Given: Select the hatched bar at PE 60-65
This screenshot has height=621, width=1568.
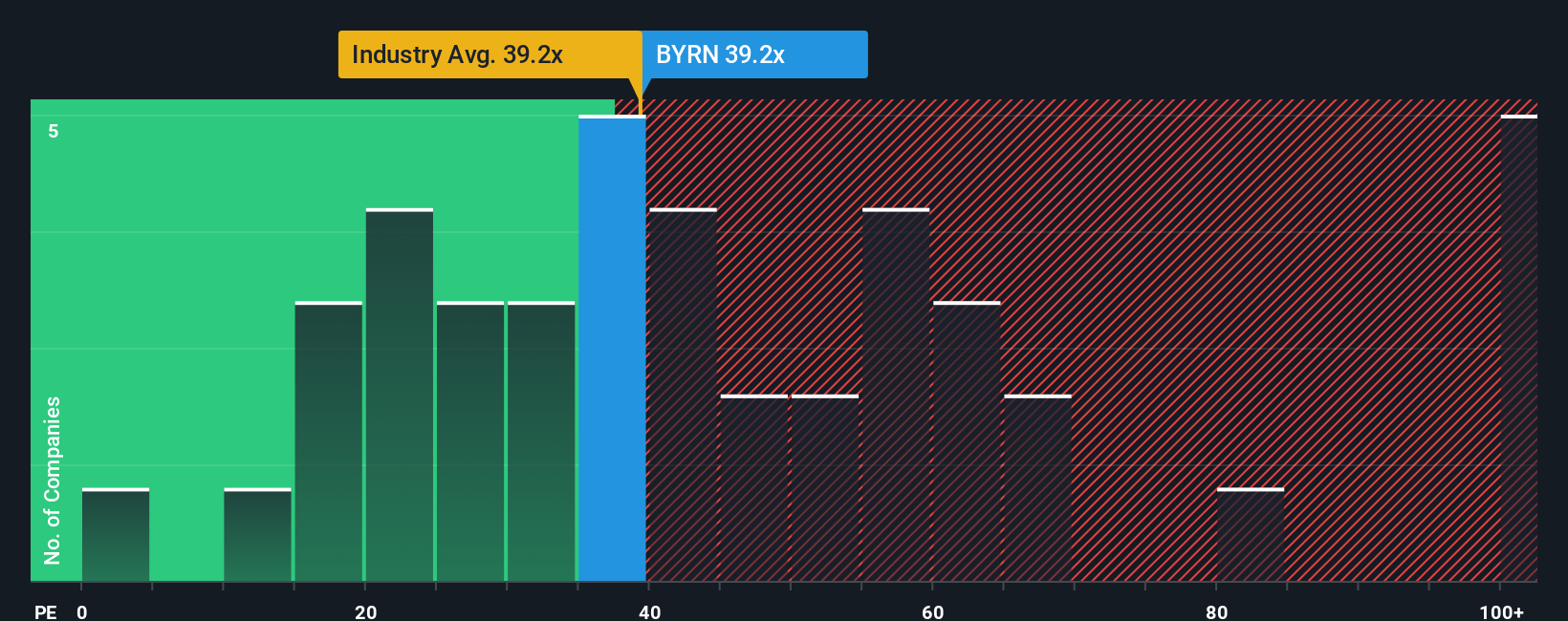Looking at the screenshot, I should tap(967, 441).
